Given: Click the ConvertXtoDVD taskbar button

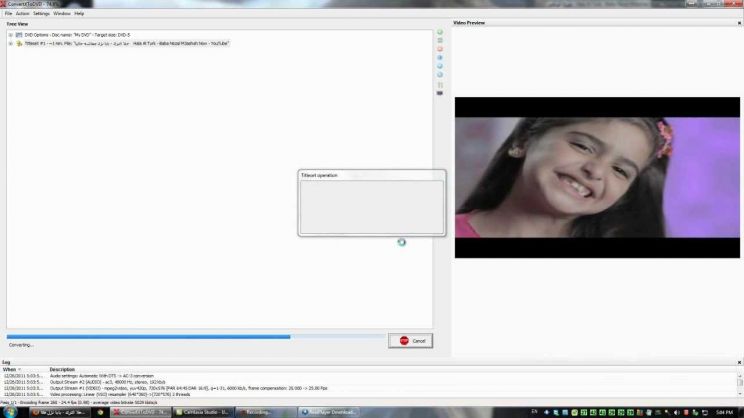Looking at the screenshot, I should (x=140, y=412).
